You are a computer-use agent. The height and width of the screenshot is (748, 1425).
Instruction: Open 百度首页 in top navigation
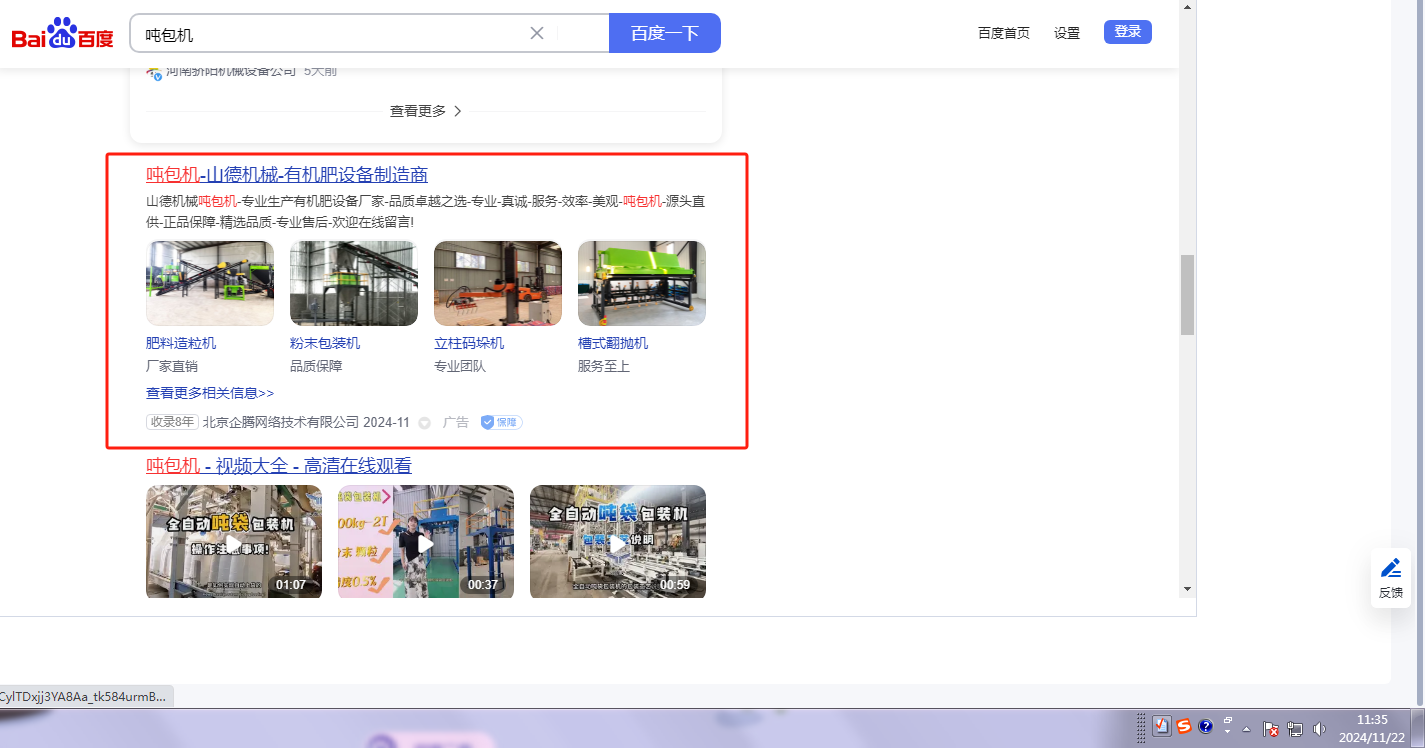click(x=1003, y=33)
